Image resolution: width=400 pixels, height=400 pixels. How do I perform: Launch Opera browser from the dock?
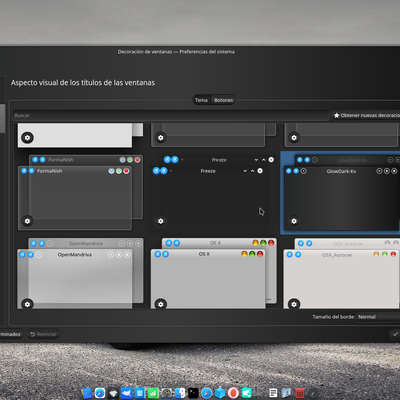point(233,393)
